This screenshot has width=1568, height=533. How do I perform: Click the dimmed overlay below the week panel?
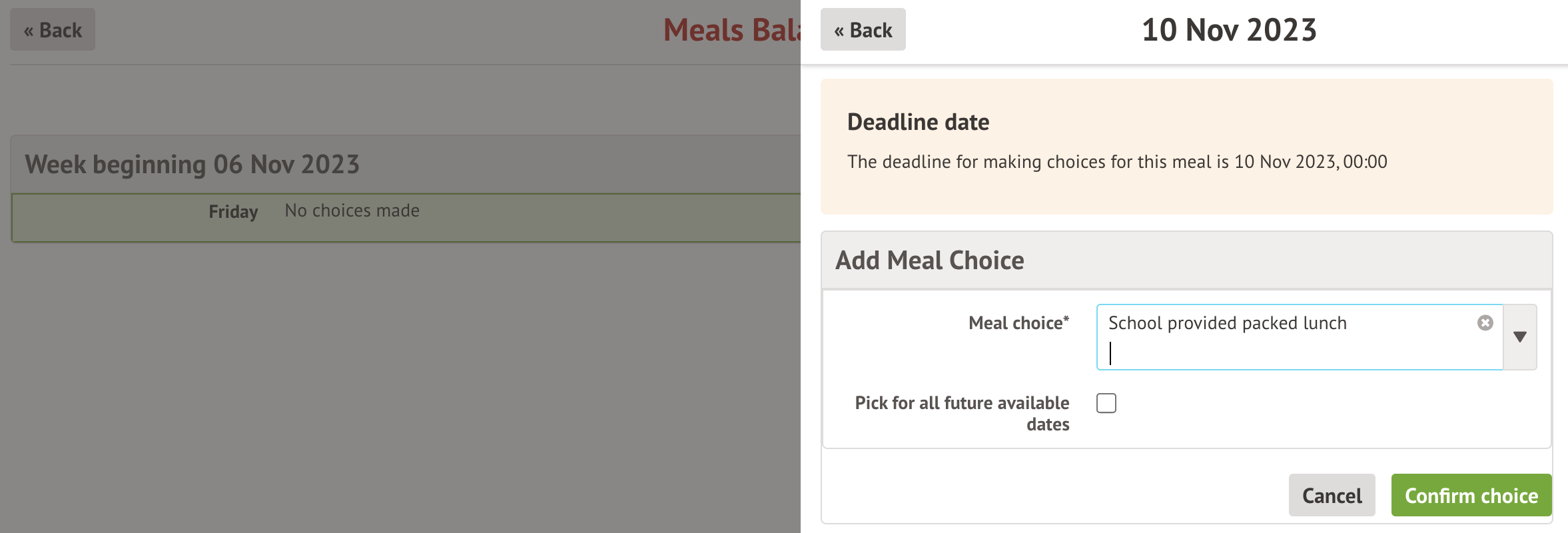[x=400, y=386]
